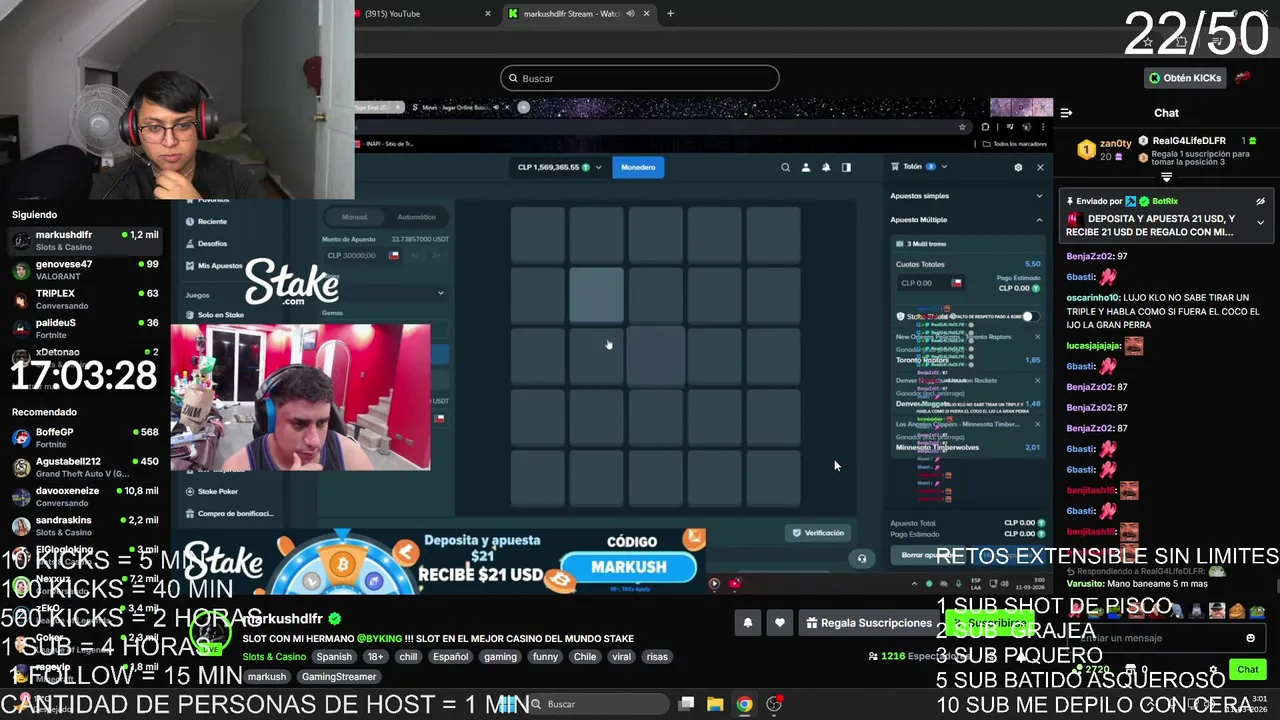Open BoffeGP recommended channel
Screen dimensions: 1280x720
(85, 438)
